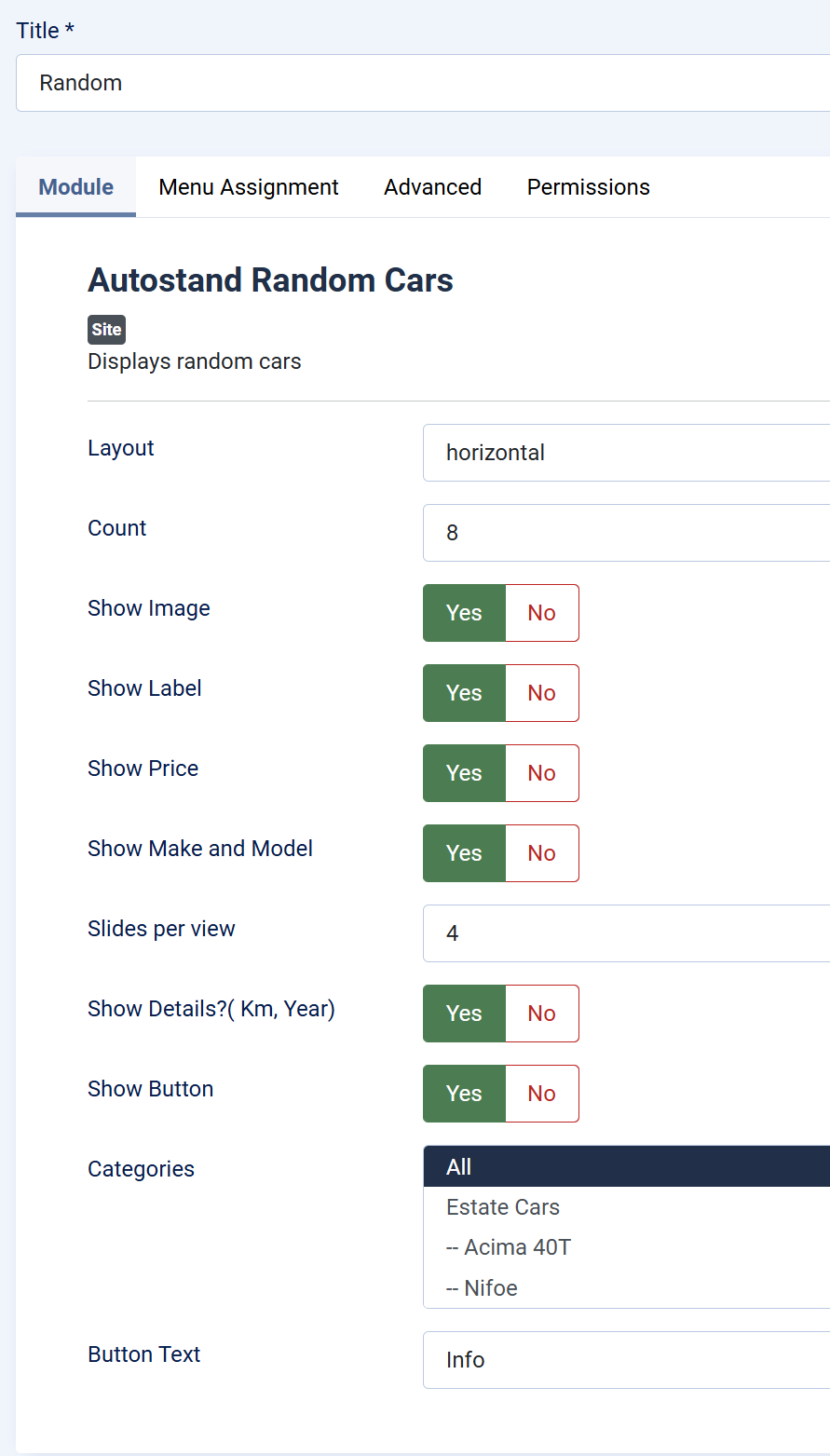Disable Show Make and Model
This screenshot has height=1456, width=830.
(x=541, y=853)
